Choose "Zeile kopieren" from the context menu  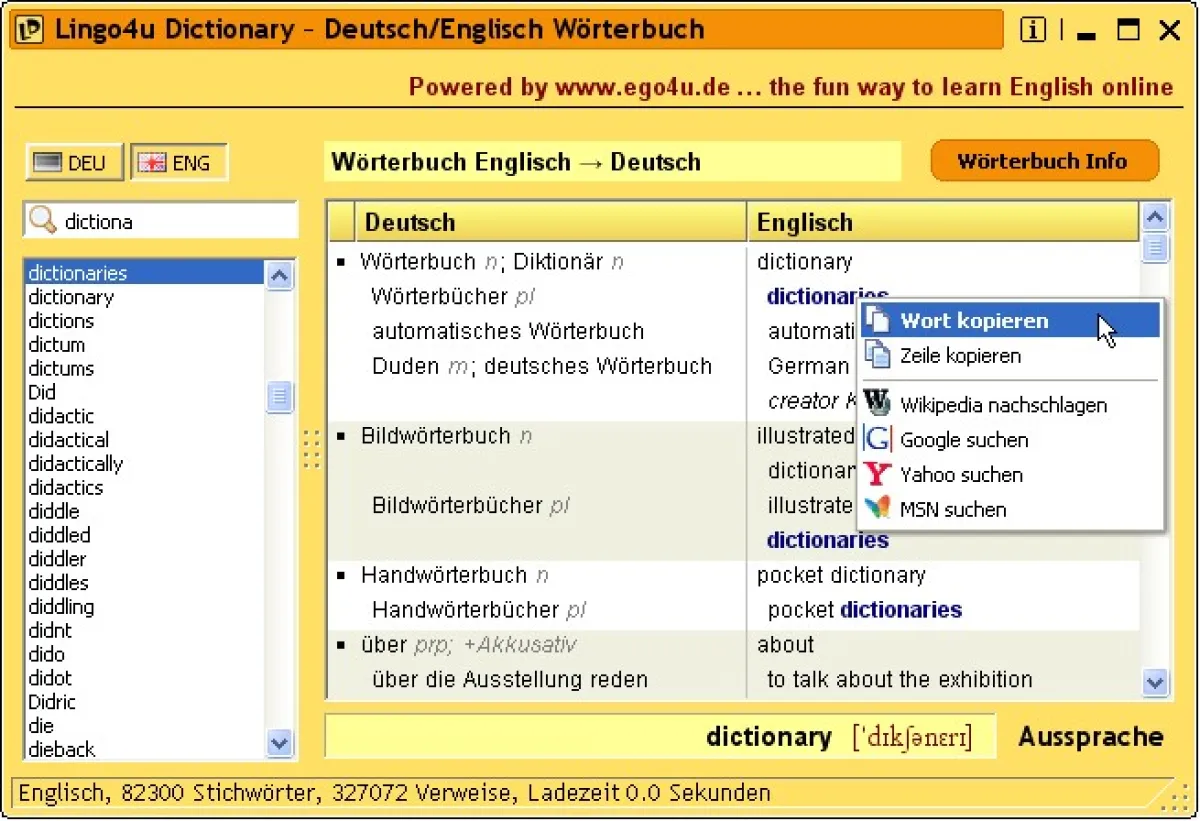click(962, 355)
